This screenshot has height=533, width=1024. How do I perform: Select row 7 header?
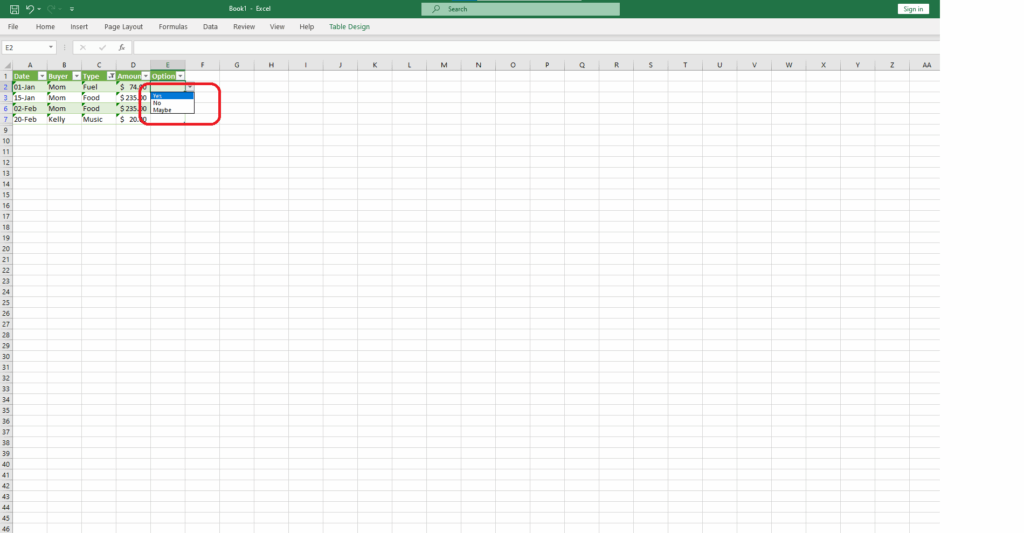coord(6,120)
